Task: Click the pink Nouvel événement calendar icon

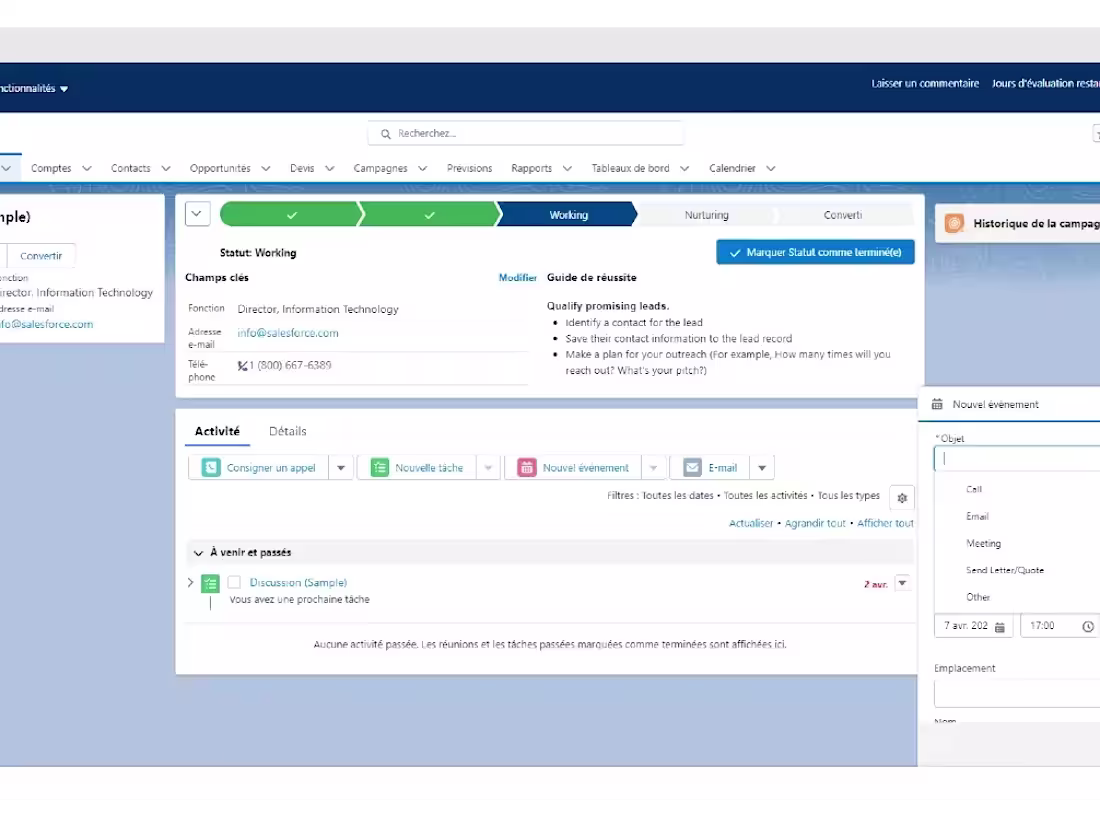Action: (x=527, y=467)
